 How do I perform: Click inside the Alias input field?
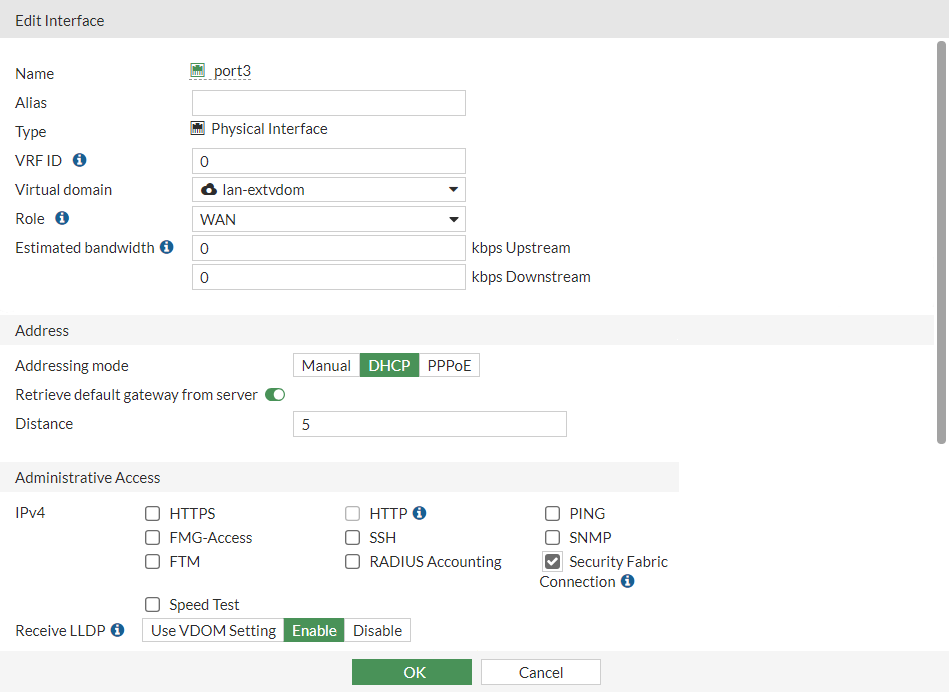pos(328,102)
